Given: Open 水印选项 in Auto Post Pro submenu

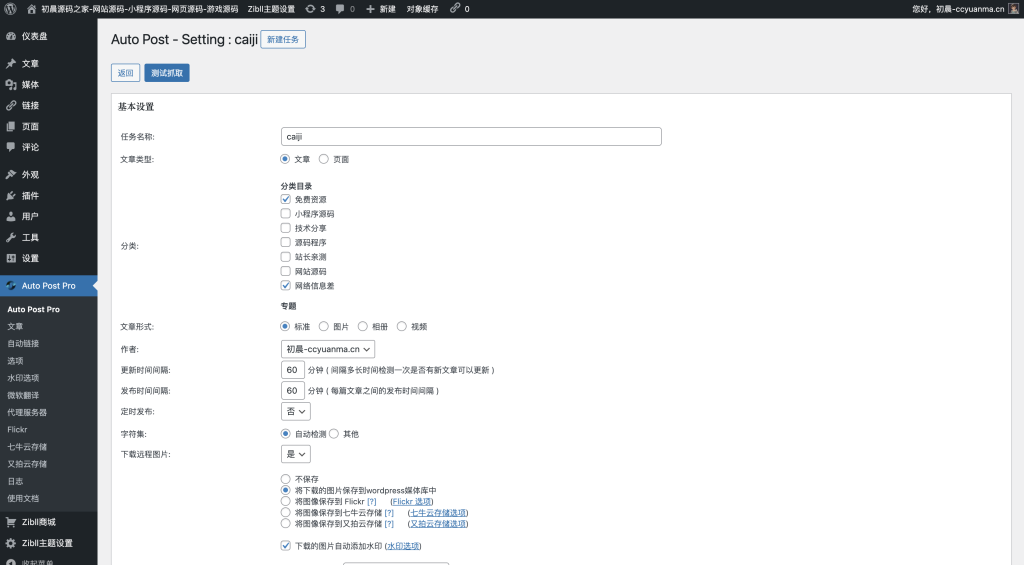Looking at the screenshot, I should coord(23,378).
